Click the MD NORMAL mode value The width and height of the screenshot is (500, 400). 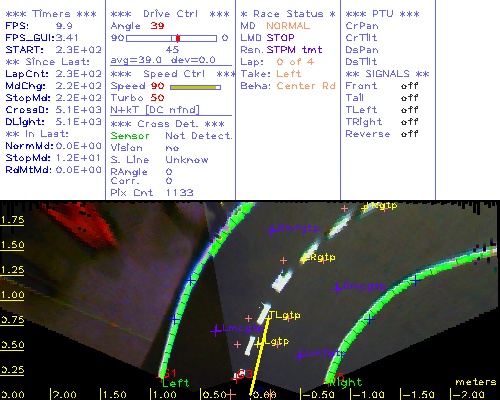coord(288,26)
